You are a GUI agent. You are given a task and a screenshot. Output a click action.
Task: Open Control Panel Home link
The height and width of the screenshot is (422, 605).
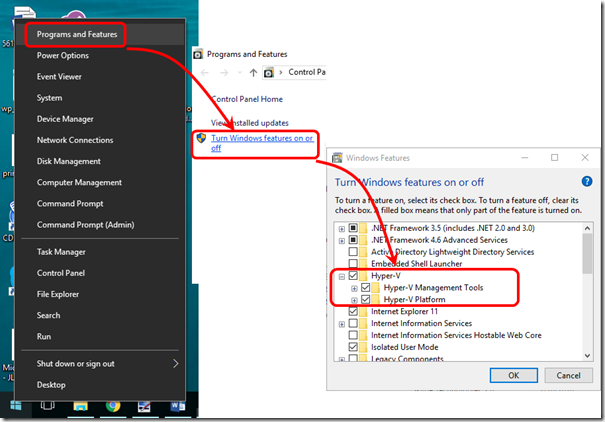click(247, 99)
